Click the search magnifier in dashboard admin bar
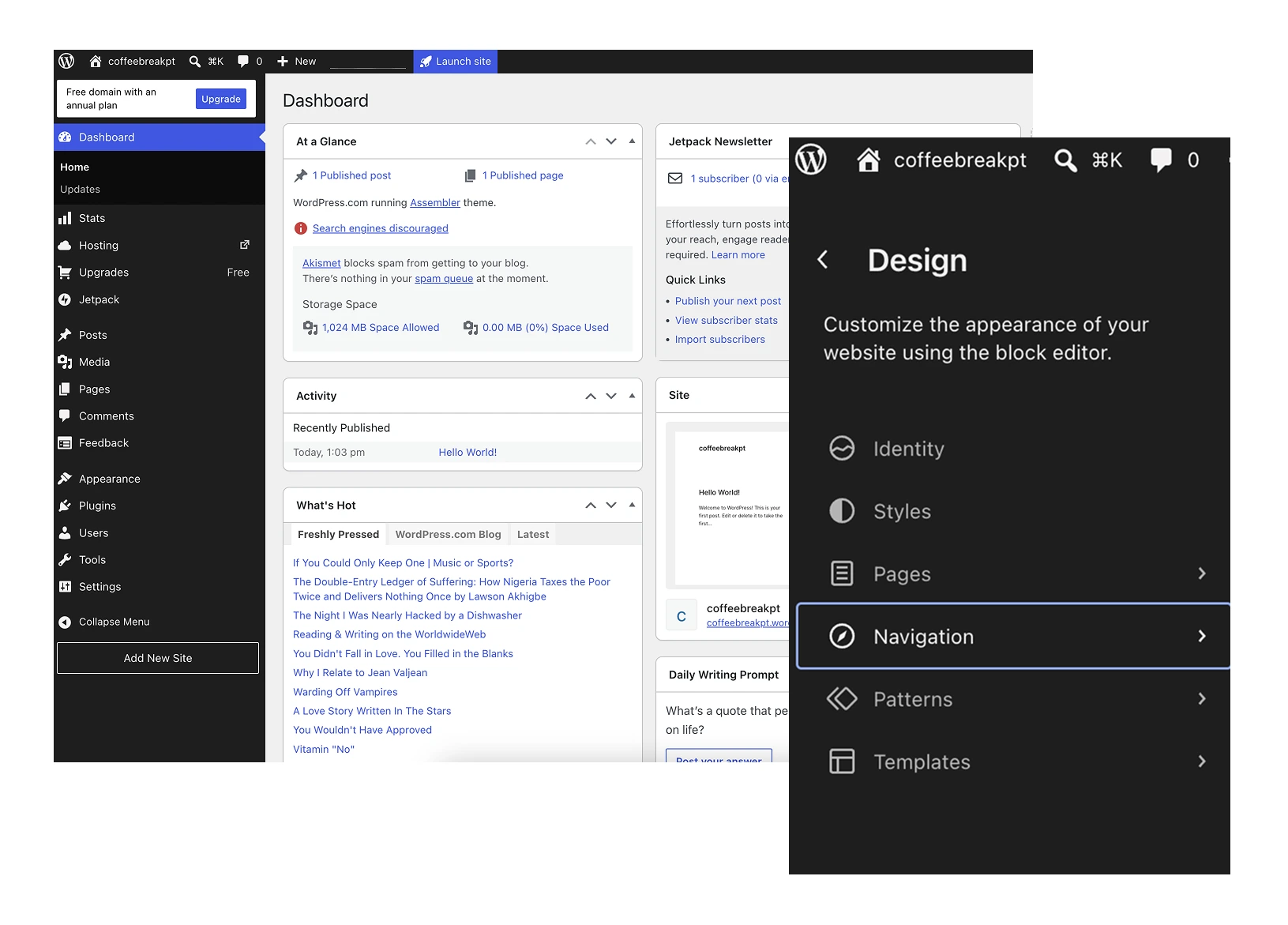The height and width of the screenshot is (925, 1288). [195, 61]
